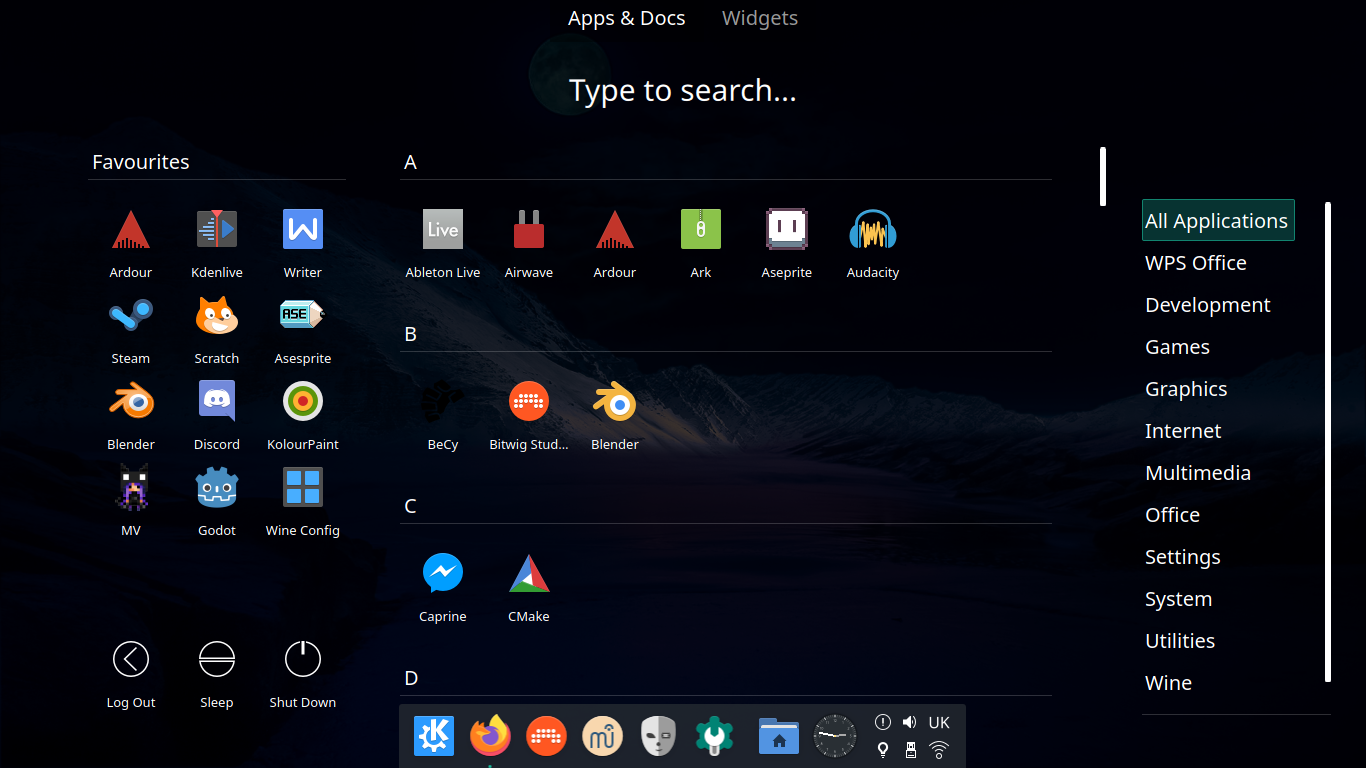The width and height of the screenshot is (1366, 768).
Task: Open Scratch from Favourites
Action: (x=217, y=329)
